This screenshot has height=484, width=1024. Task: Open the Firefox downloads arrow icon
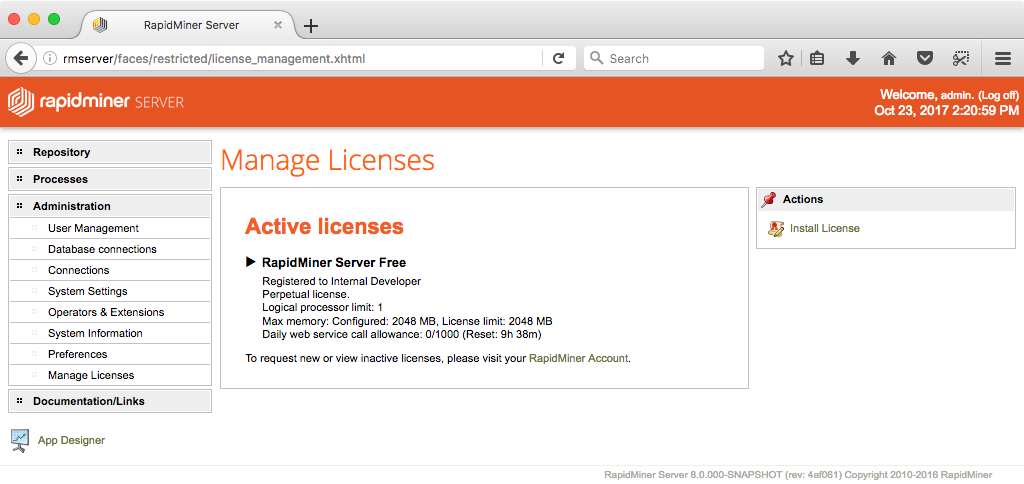point(852,59)
